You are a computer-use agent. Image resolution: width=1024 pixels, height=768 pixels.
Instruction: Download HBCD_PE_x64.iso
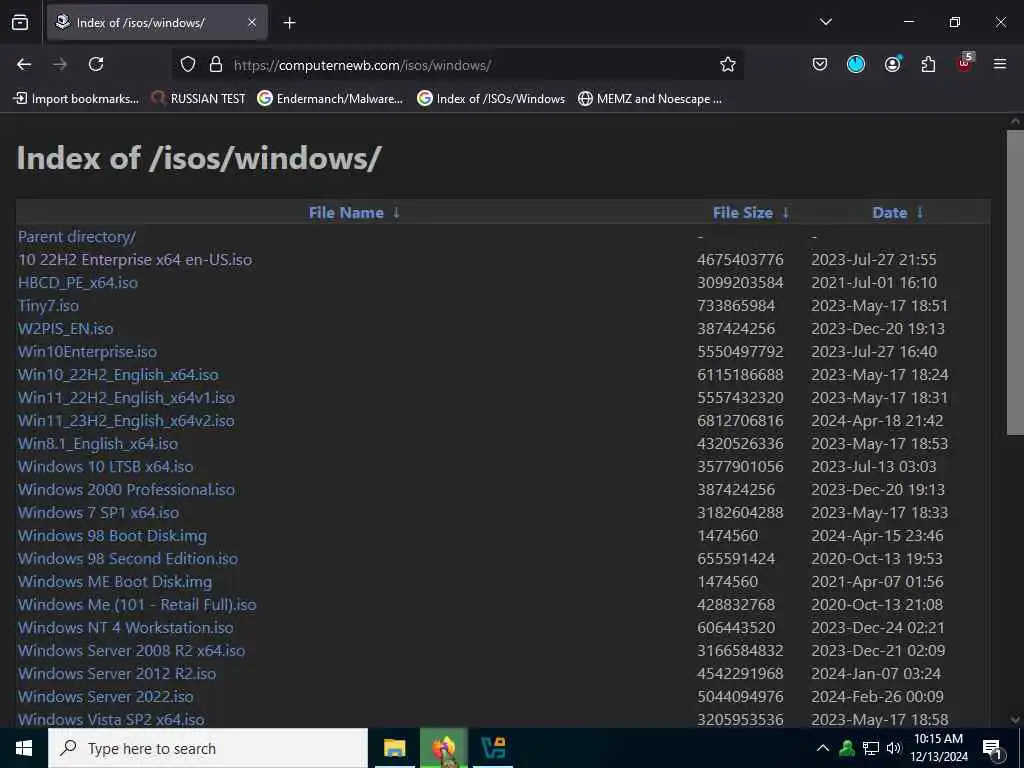(x=78, y=283)
